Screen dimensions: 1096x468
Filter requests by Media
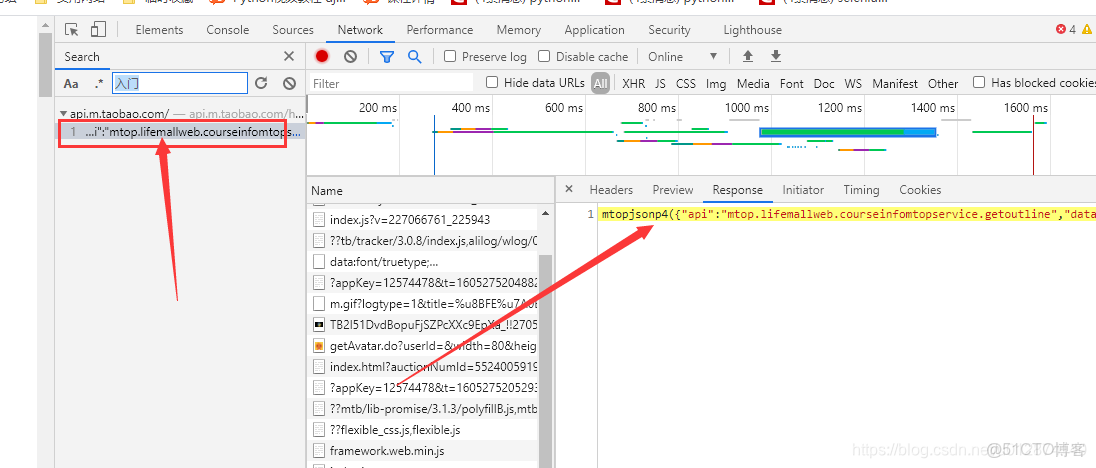(753, 84)
